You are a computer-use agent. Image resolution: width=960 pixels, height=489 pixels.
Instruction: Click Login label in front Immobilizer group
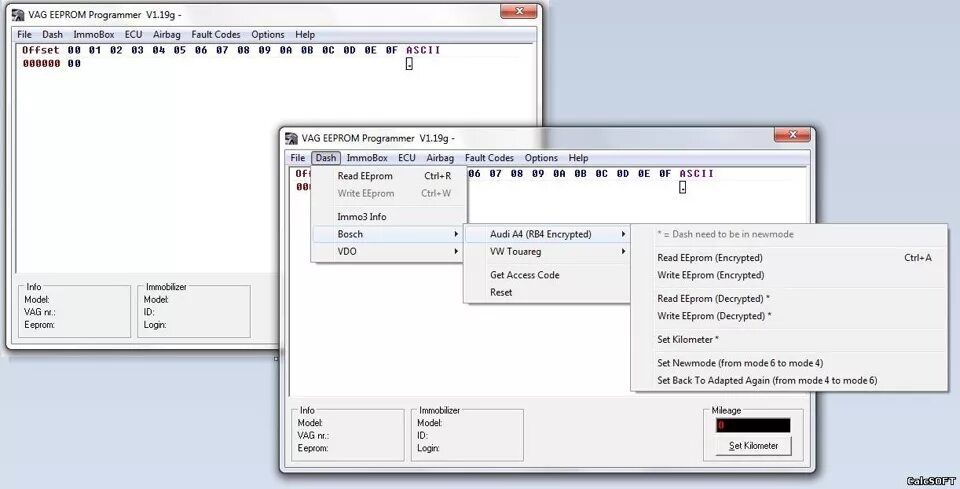pos(427,448)
